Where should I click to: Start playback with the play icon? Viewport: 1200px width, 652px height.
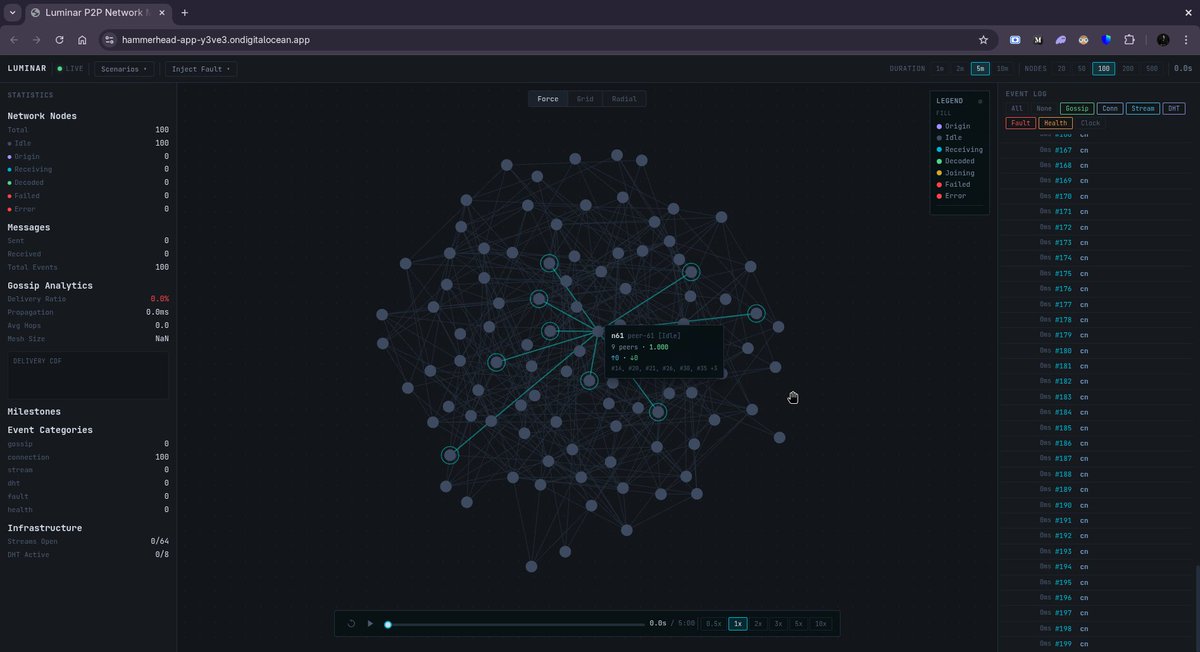pos(370,623)
